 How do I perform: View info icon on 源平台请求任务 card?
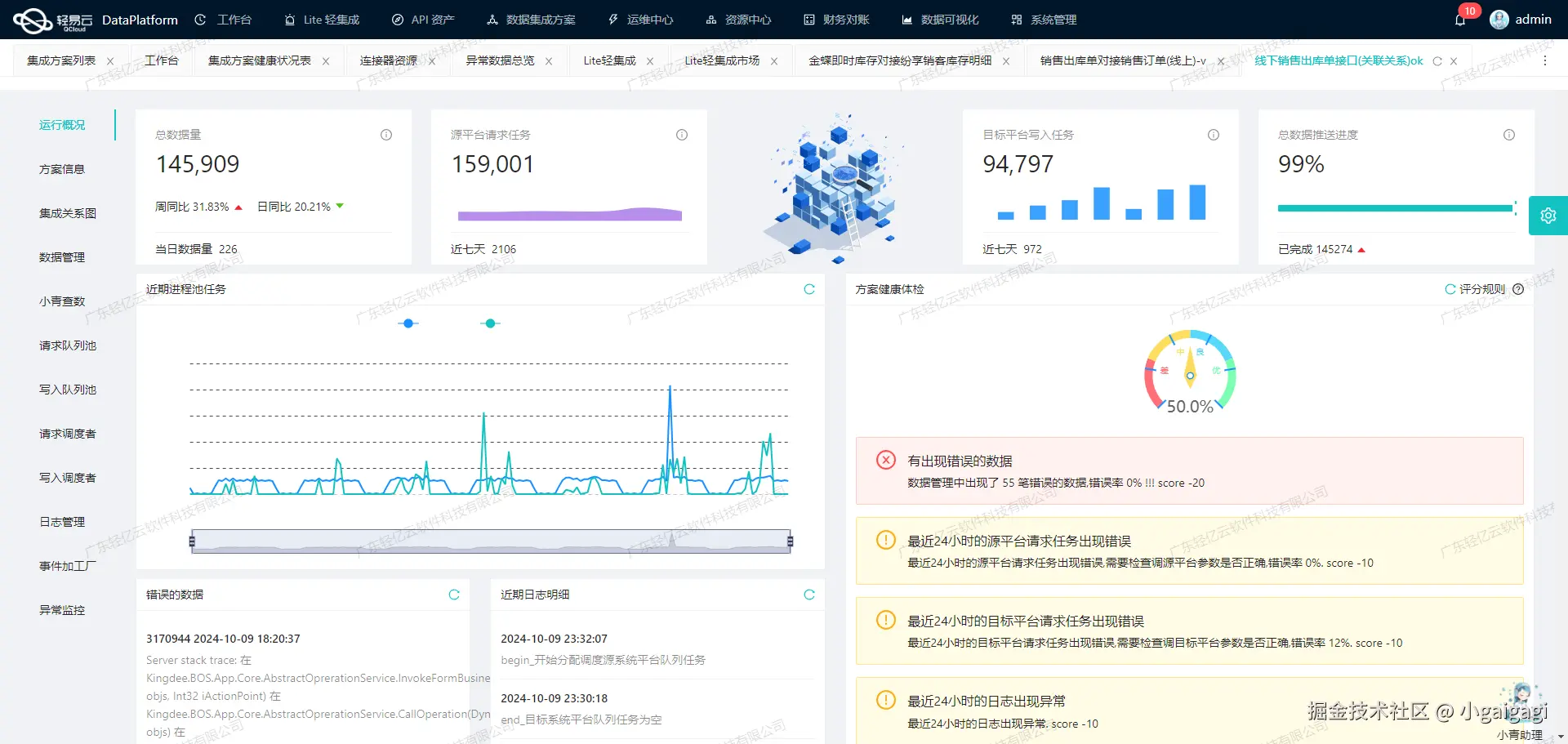(x=682, y=135)
